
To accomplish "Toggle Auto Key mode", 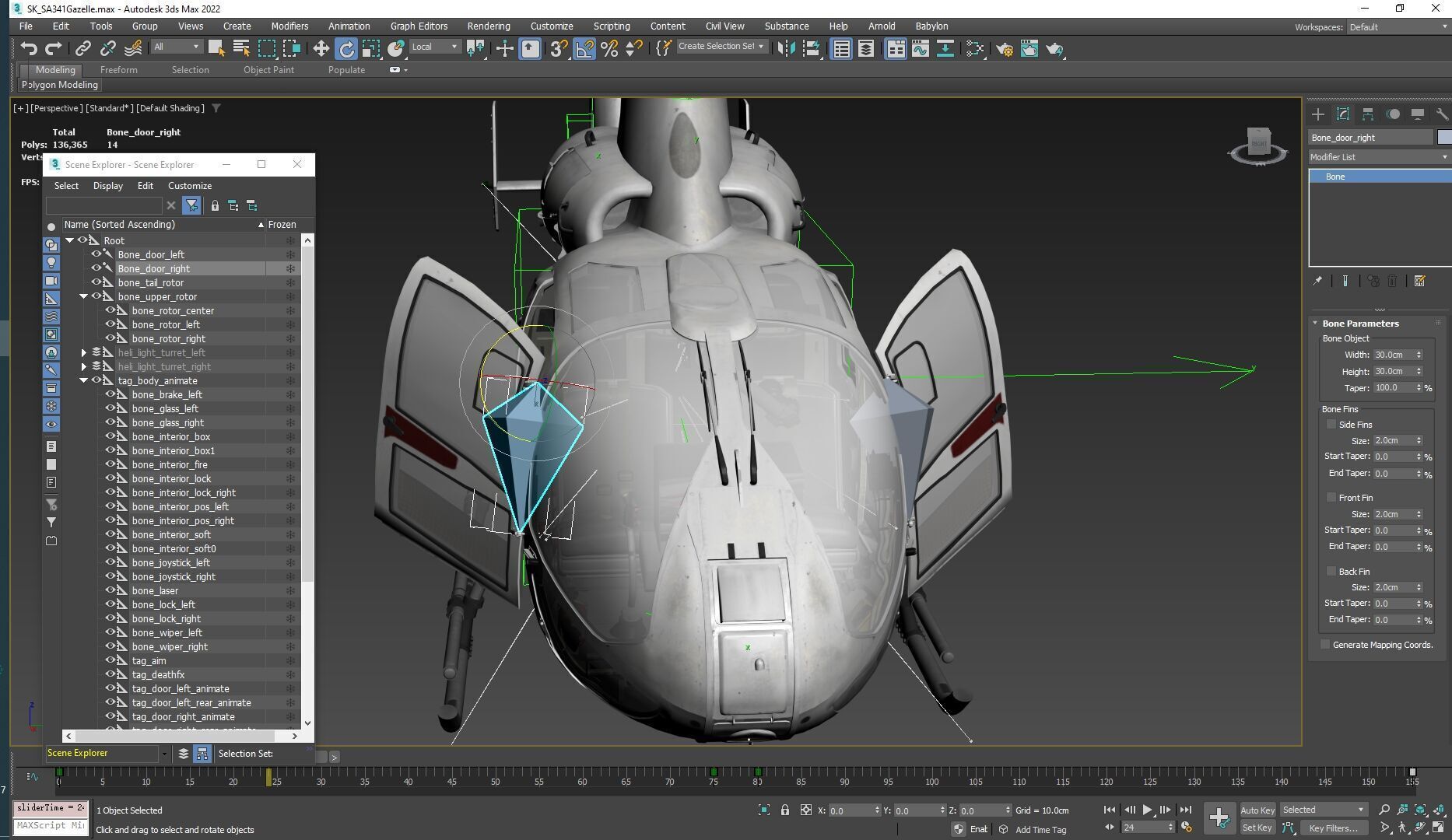I will coord(1257,810).
